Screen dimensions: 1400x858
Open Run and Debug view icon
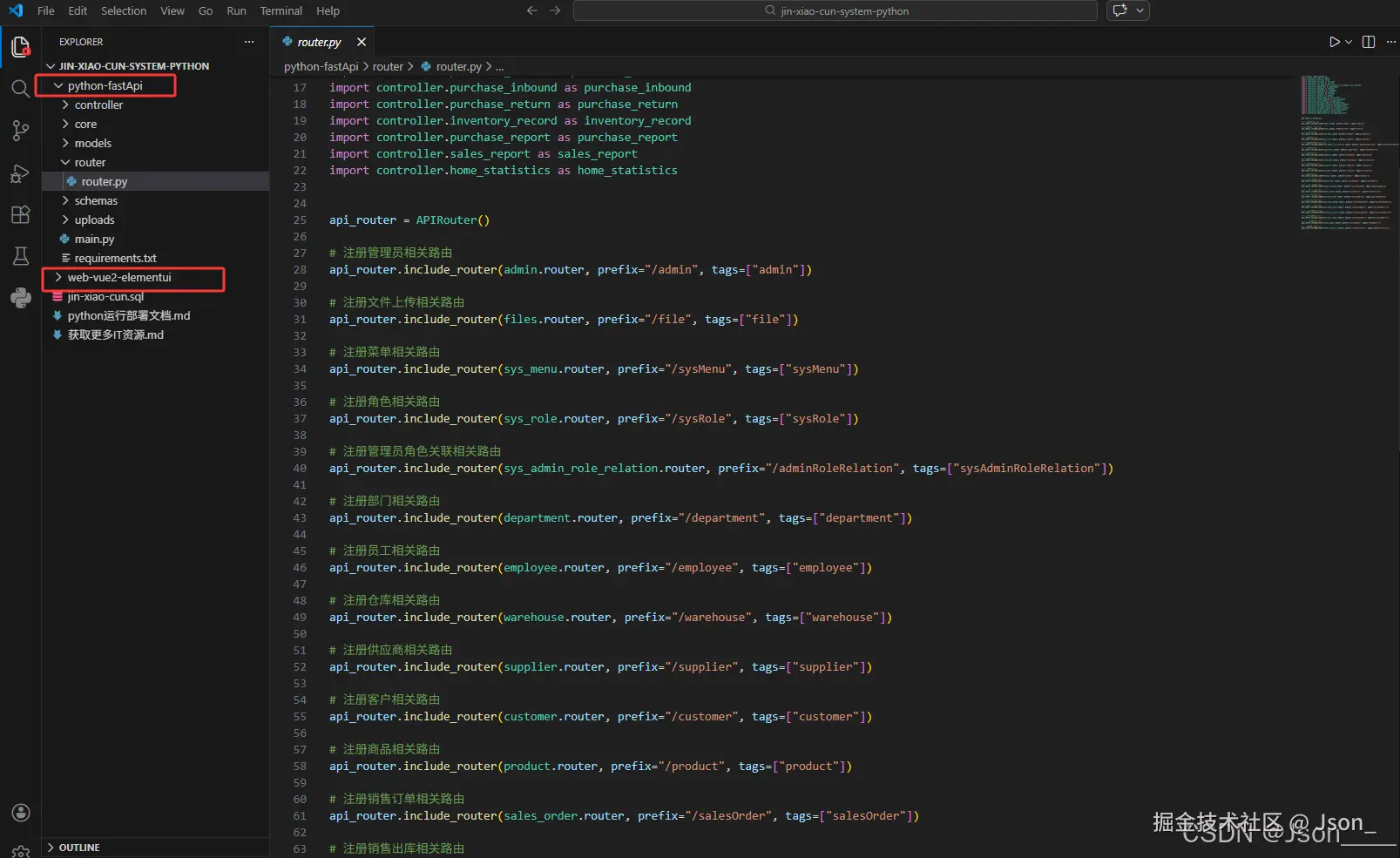pyautogui.click(x=20, y=173)
